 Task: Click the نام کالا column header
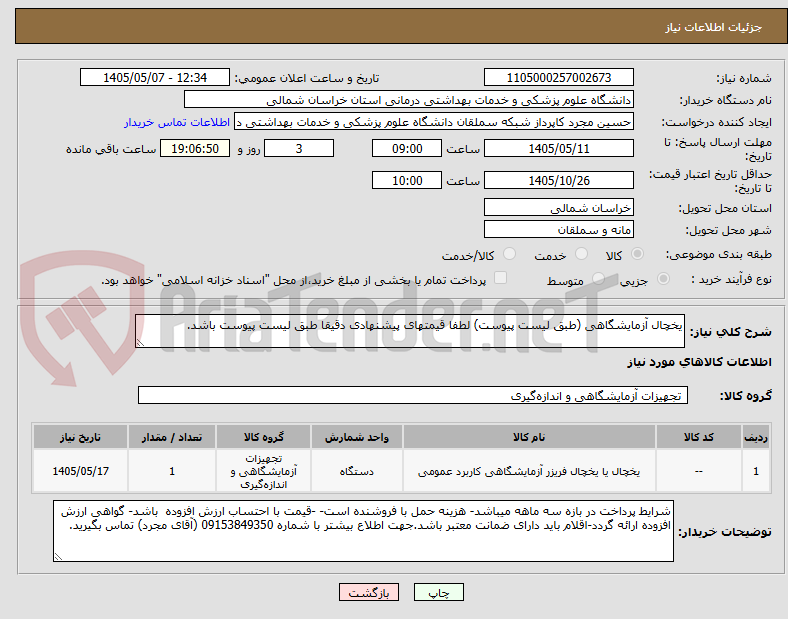(529, 437)
